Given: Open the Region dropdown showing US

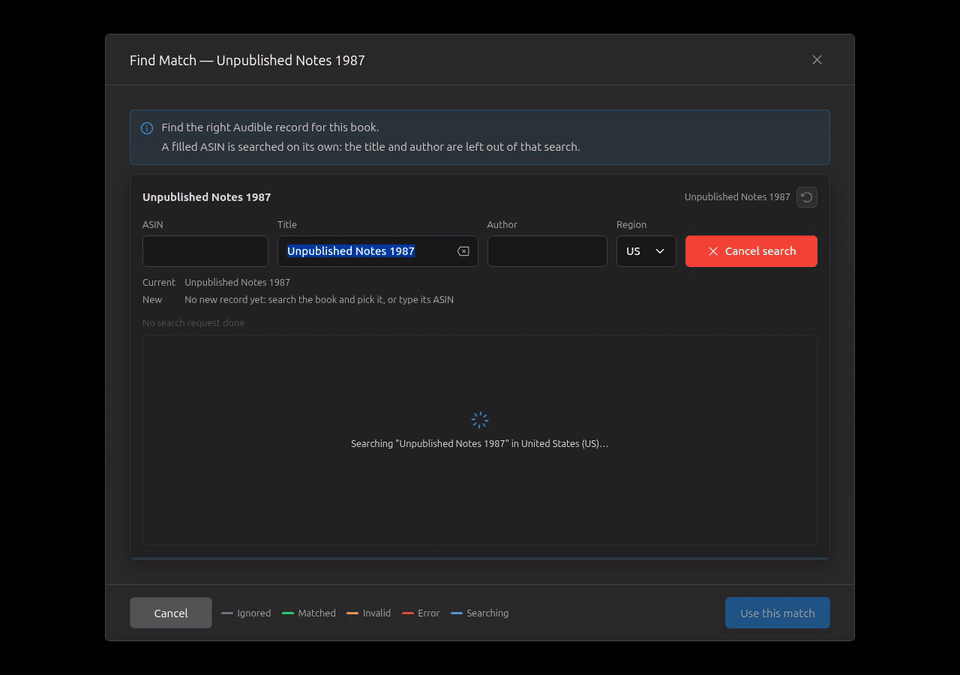Looking at the screenshot, I should click(x=646, y=251).
